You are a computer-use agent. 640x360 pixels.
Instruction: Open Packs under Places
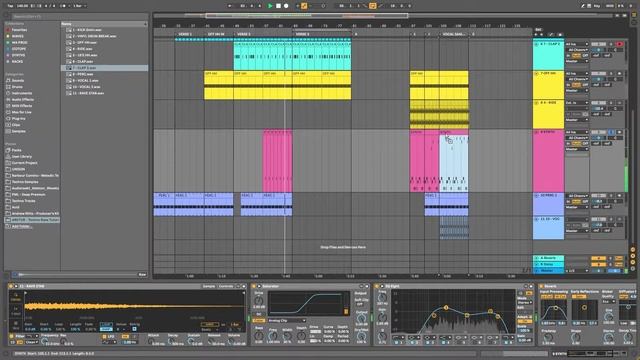pos(16,150)
